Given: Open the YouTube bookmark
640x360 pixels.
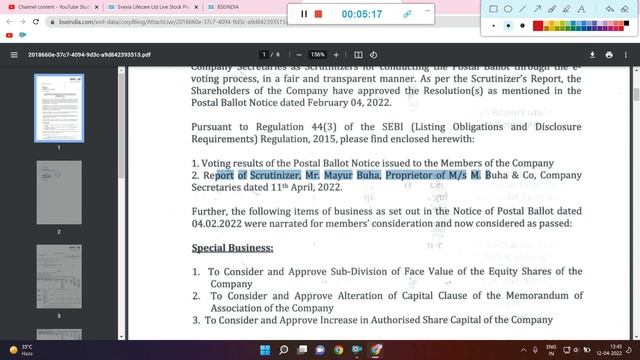Looking at the screenshot, I should tap(9, 35).
